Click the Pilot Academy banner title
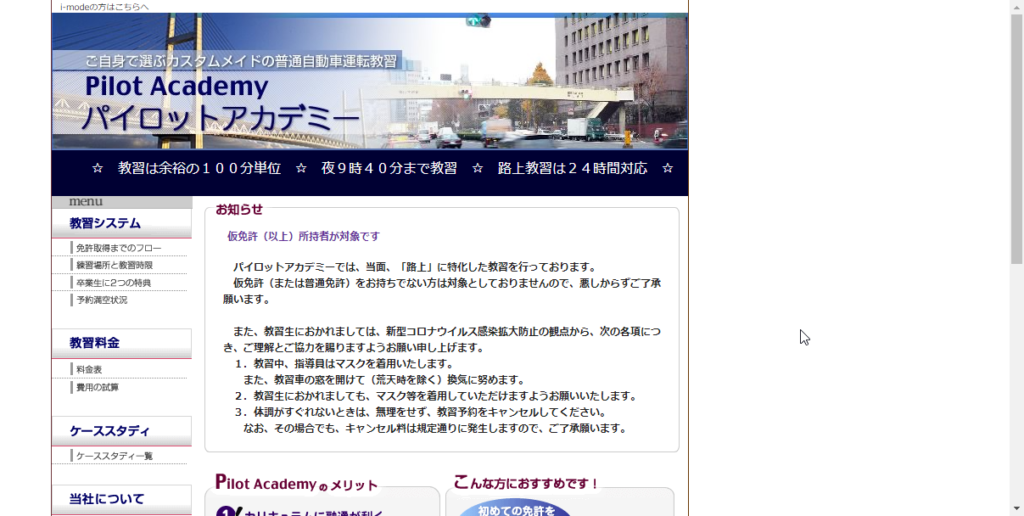This screenshot has height=516, width=1024. pyautogui.click(x=176, y=87)
